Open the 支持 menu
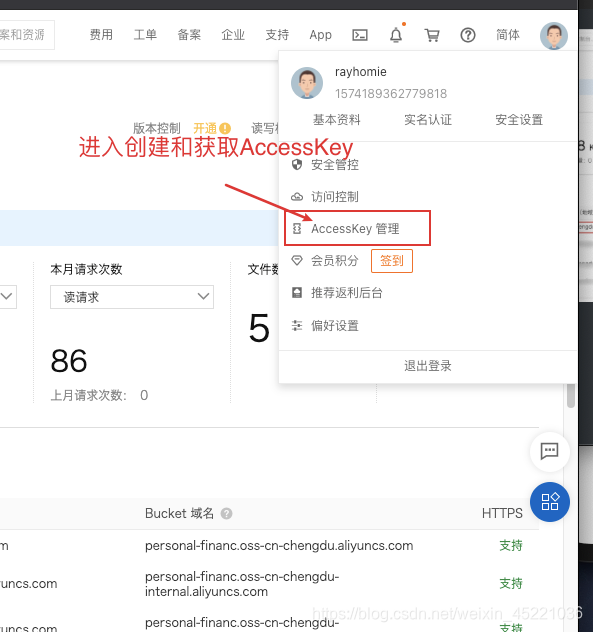Screen dimensions: 593x632 277,35
